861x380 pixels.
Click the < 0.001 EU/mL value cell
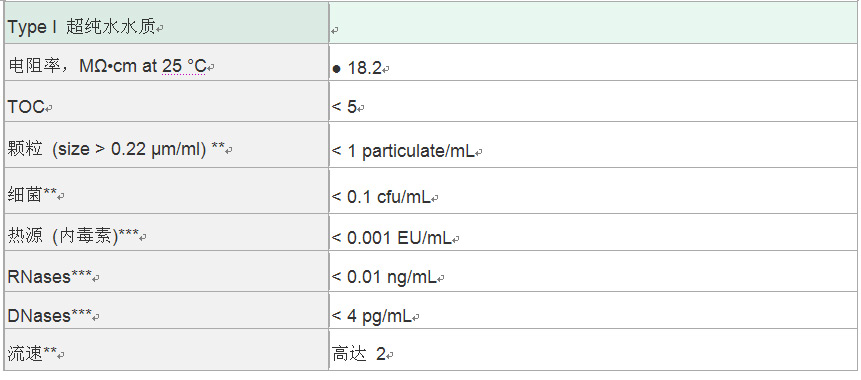(x=594, y=232)
